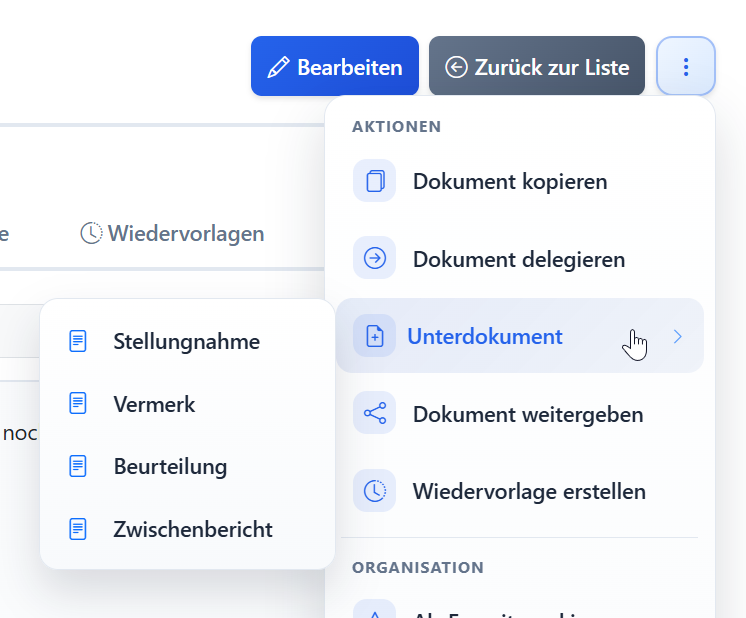Toggle the three-dot more actions menu
This screenshot has height=618, width=746.
tap(686, 67)
